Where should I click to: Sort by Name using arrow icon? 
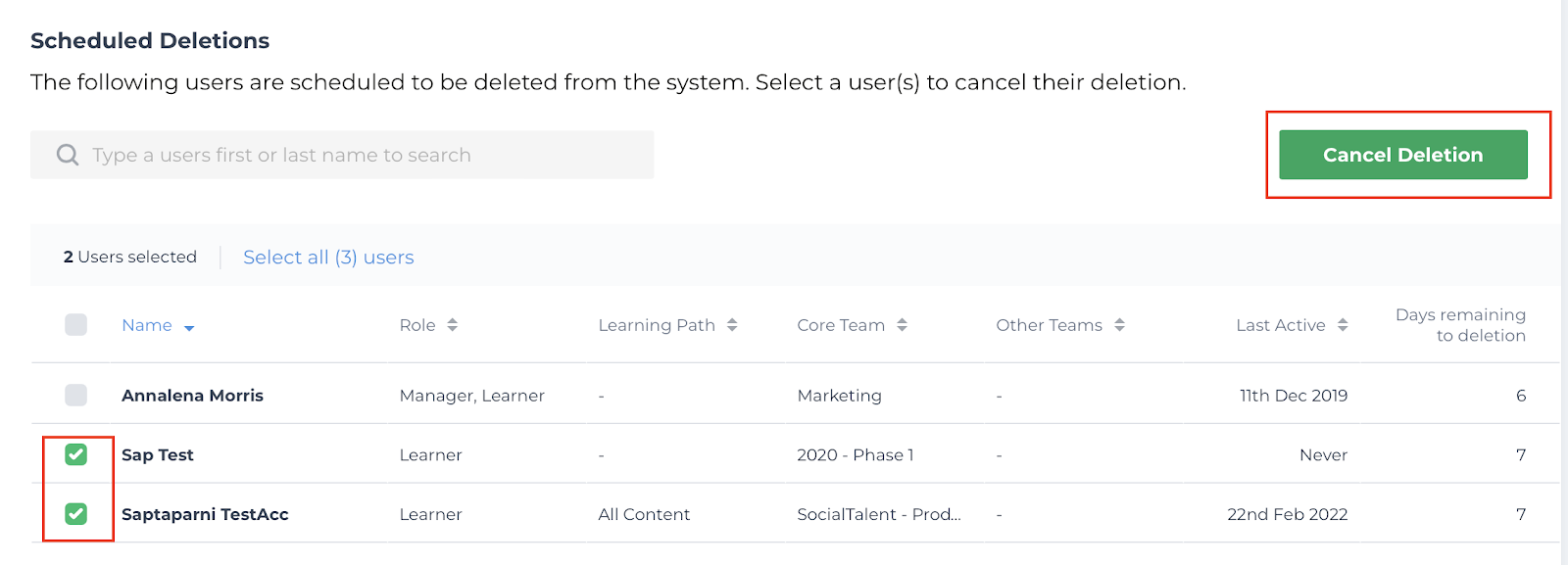tap(189, 328)
